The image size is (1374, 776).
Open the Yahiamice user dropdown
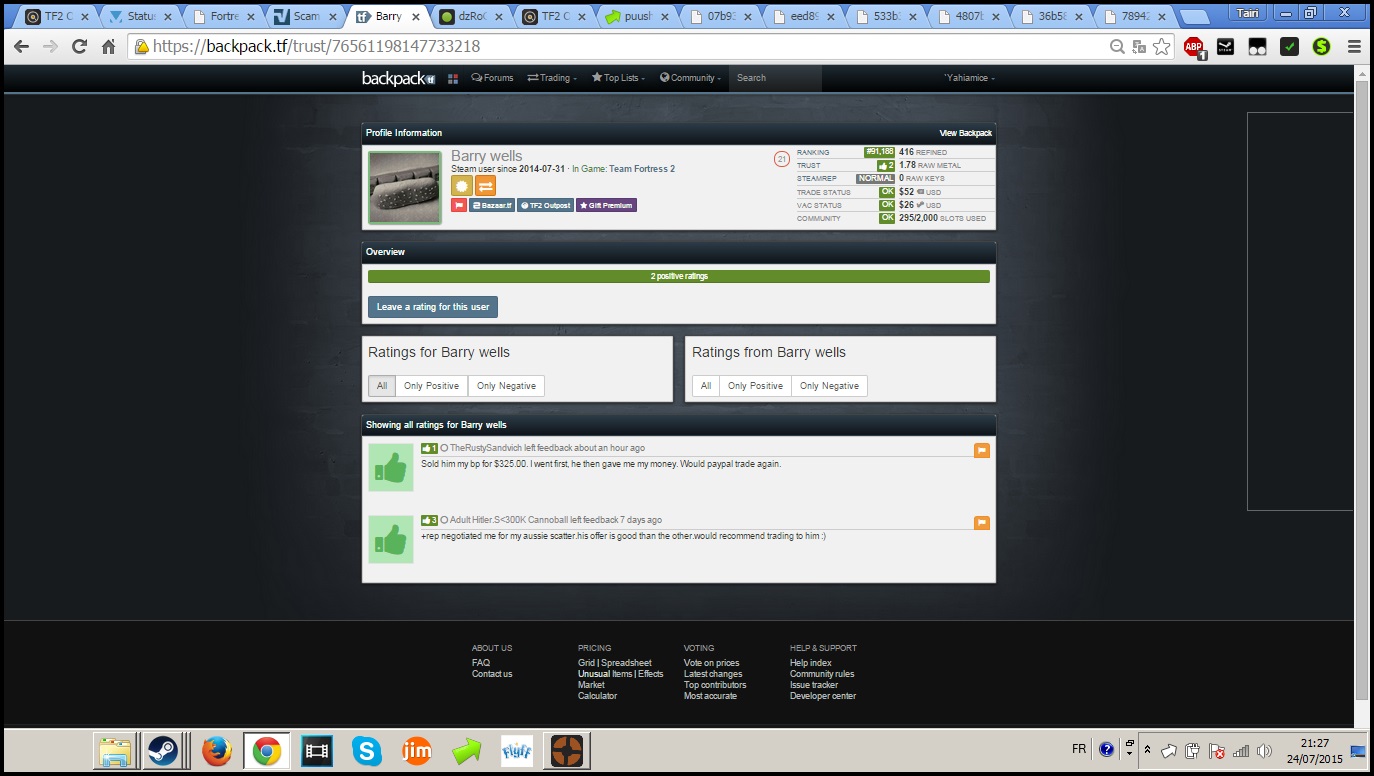coord(968,78)
